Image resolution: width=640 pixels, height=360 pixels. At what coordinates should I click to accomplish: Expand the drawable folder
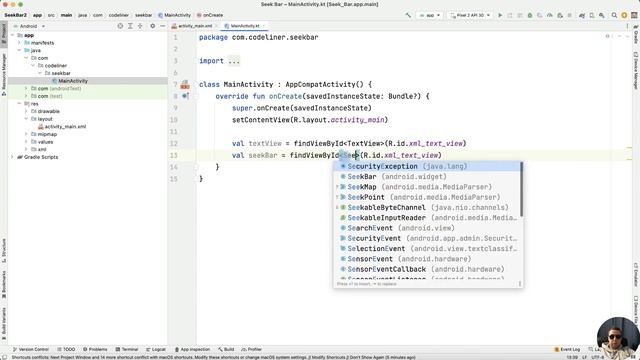pyautogui.click(x=26, y=111)
